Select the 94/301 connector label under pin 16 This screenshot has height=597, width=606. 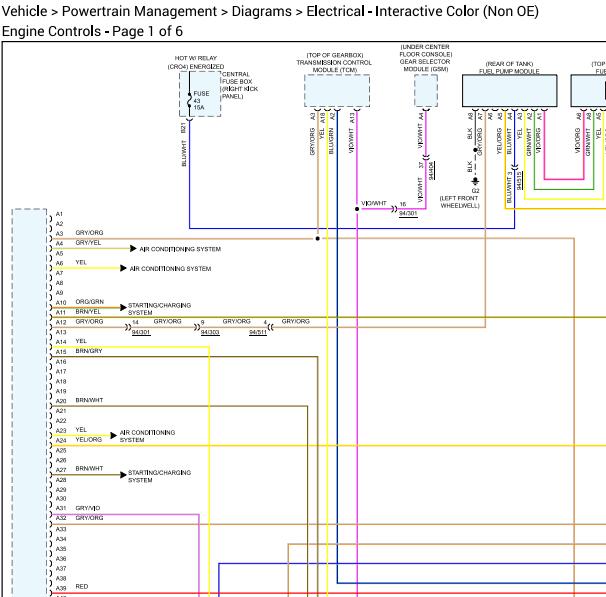[408, 213]
